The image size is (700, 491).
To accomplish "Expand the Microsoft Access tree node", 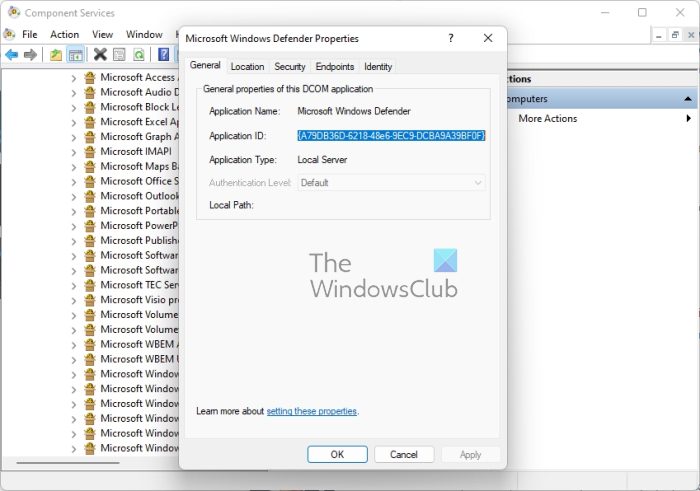I will 74,78.
